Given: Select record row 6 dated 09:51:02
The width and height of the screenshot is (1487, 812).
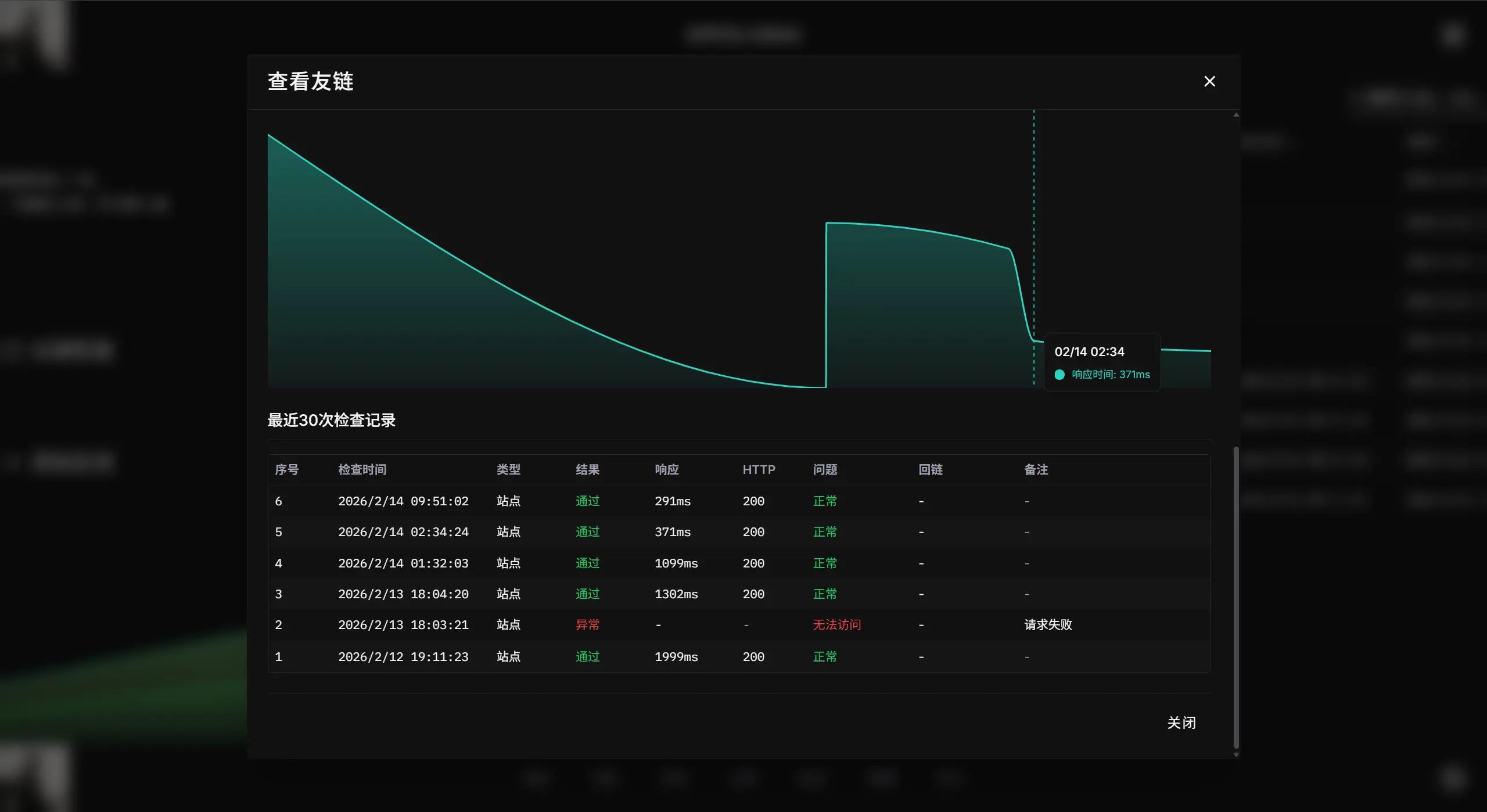Looking at the screenshot, I should click(x=403, y=501).
